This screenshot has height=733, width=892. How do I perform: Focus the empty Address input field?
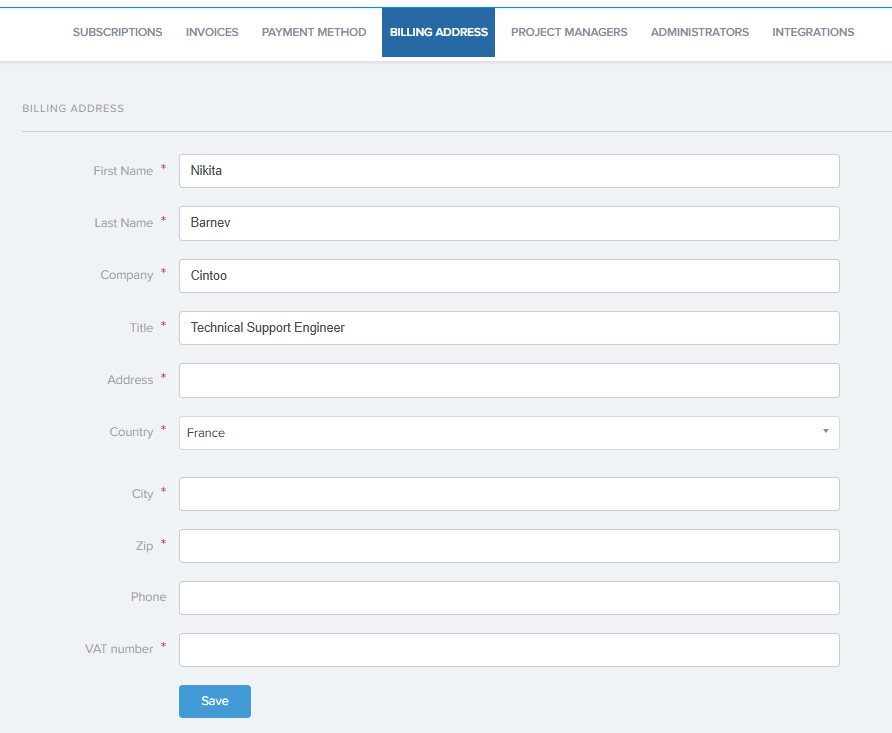[509, 380]
